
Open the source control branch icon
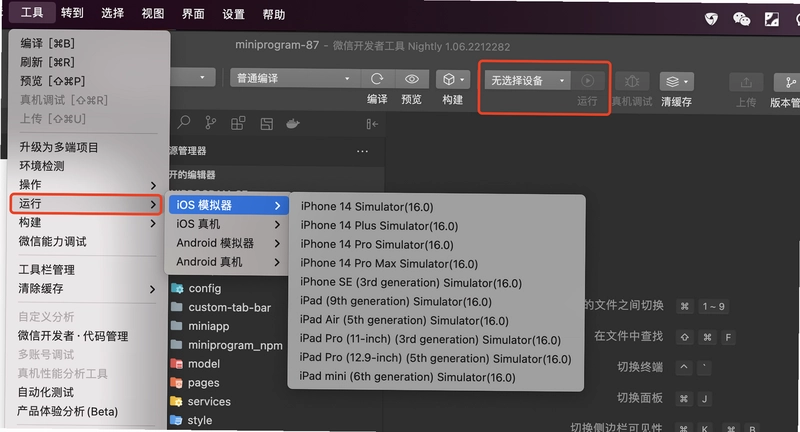click(x=210, y=123)
